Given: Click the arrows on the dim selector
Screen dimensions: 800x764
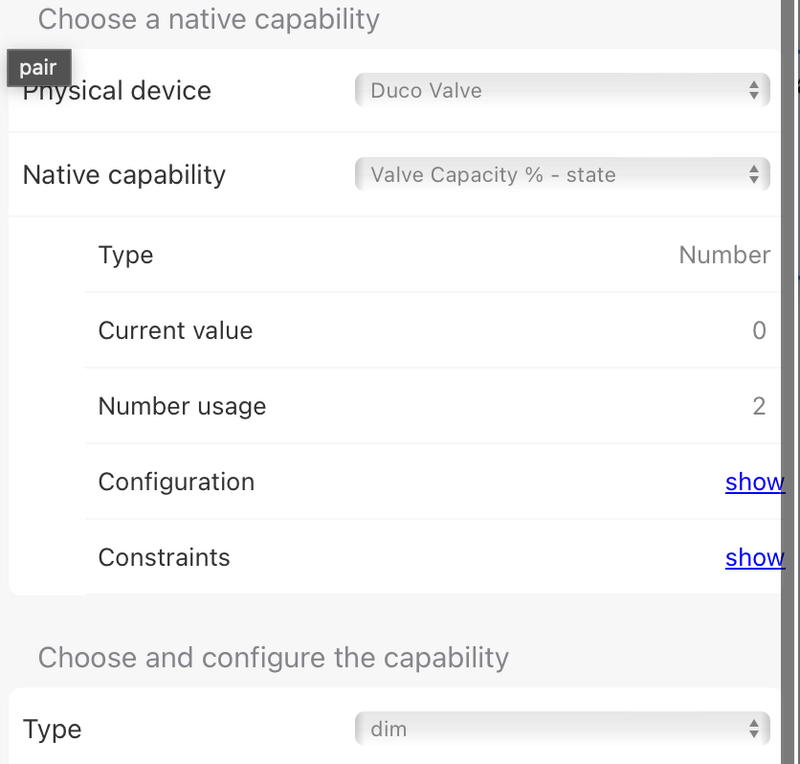Looking at the screenshot, I should click(754, 729).
